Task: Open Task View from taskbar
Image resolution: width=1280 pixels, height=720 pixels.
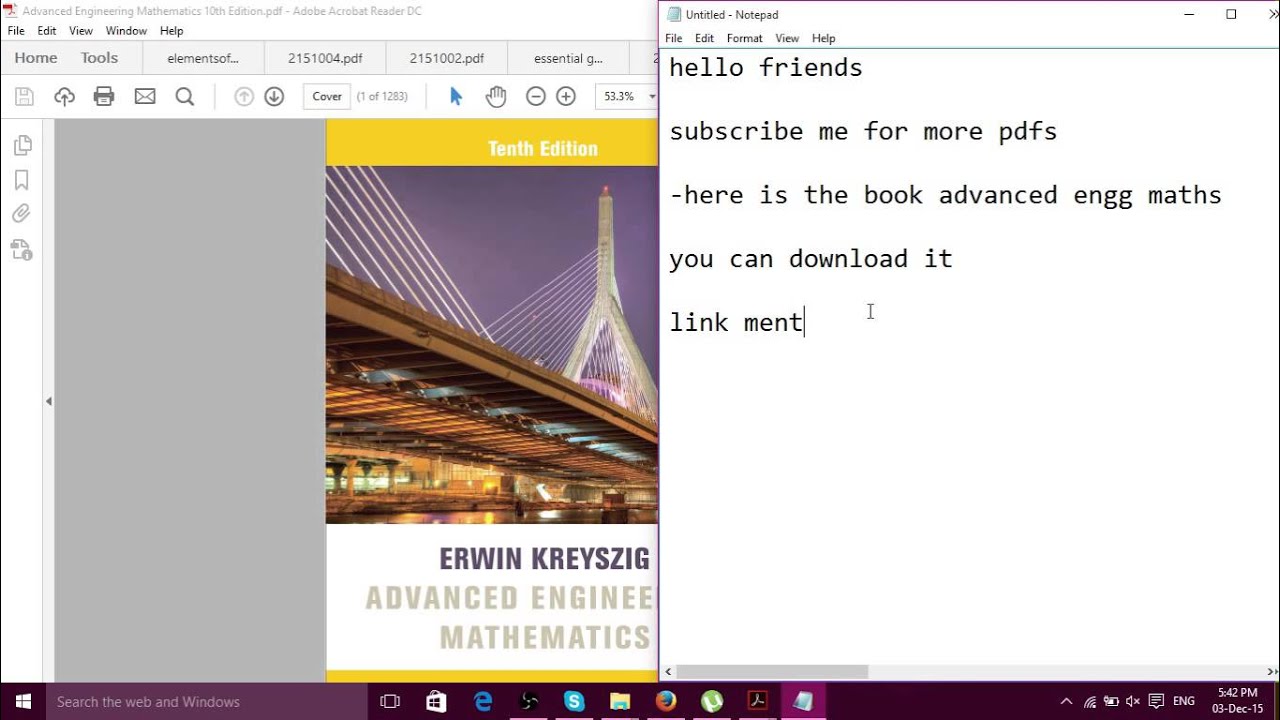Action: coord(391,702)
